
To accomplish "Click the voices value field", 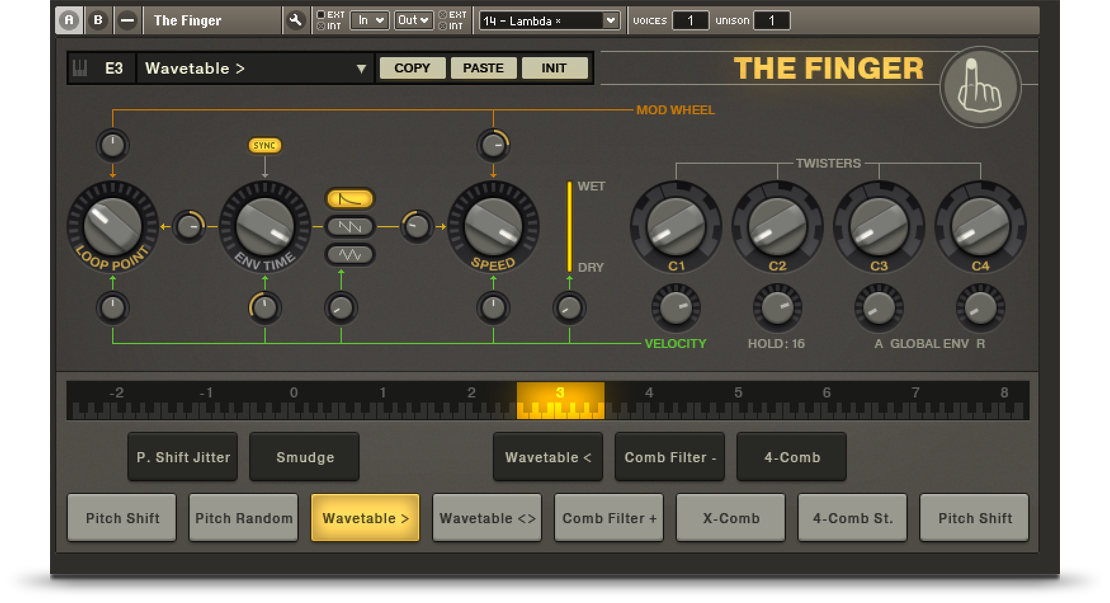I will pos(690,21).
